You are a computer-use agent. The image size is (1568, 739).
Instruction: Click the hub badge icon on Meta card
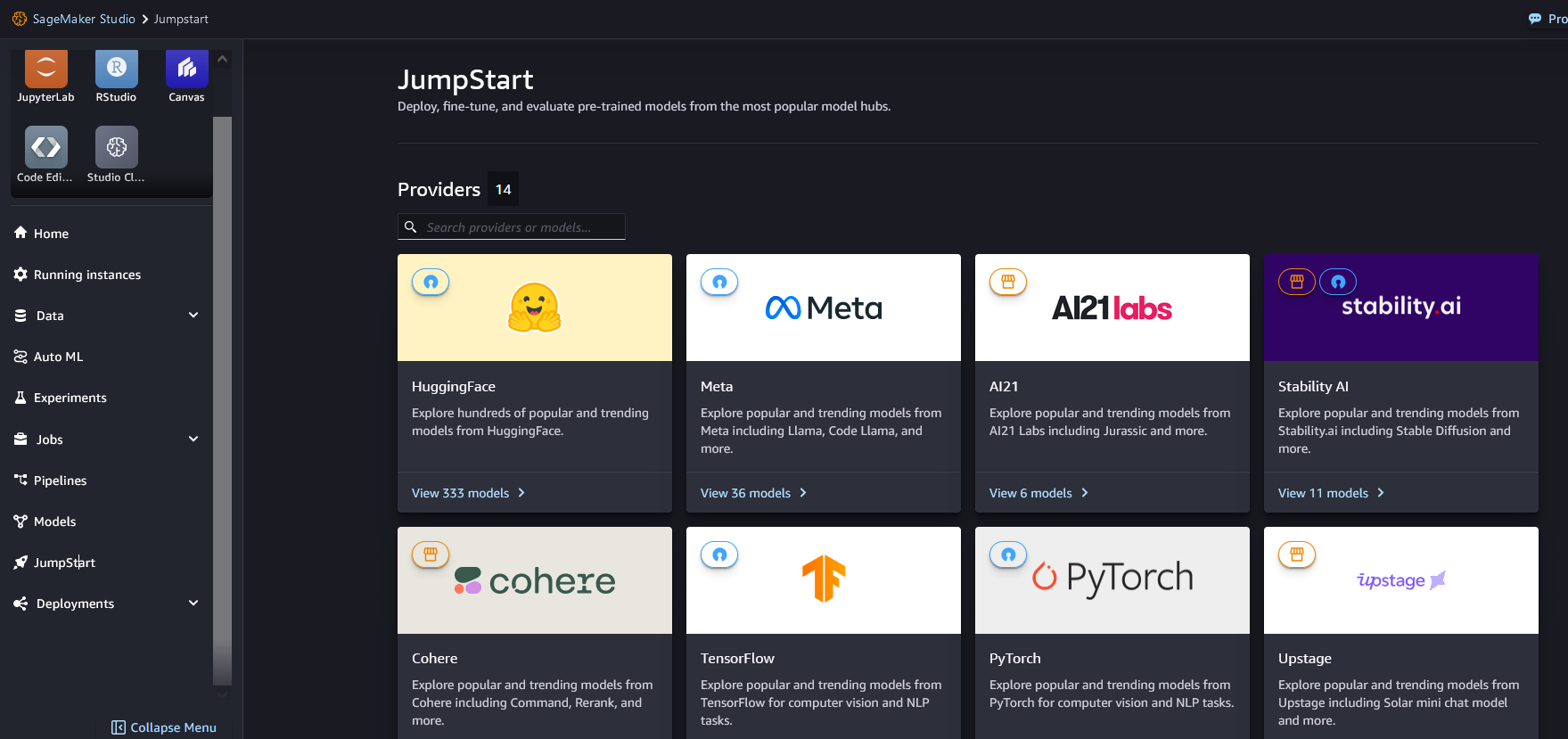coord(719,282)
